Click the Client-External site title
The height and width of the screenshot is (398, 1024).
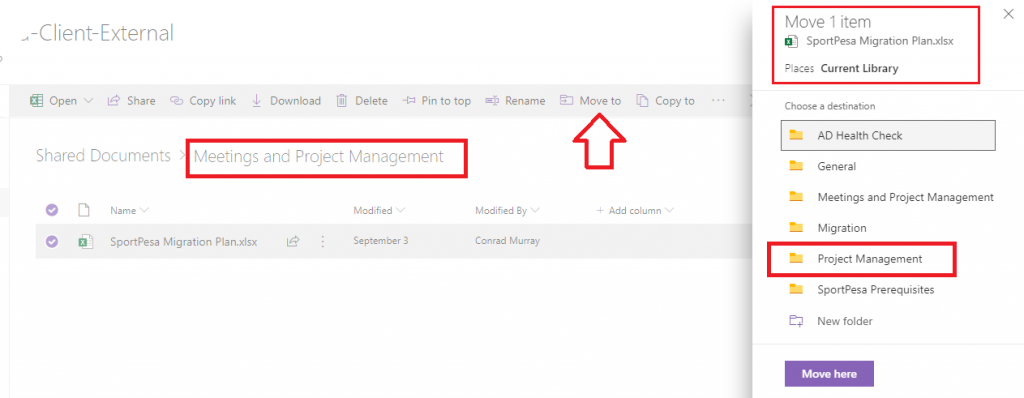97,33
